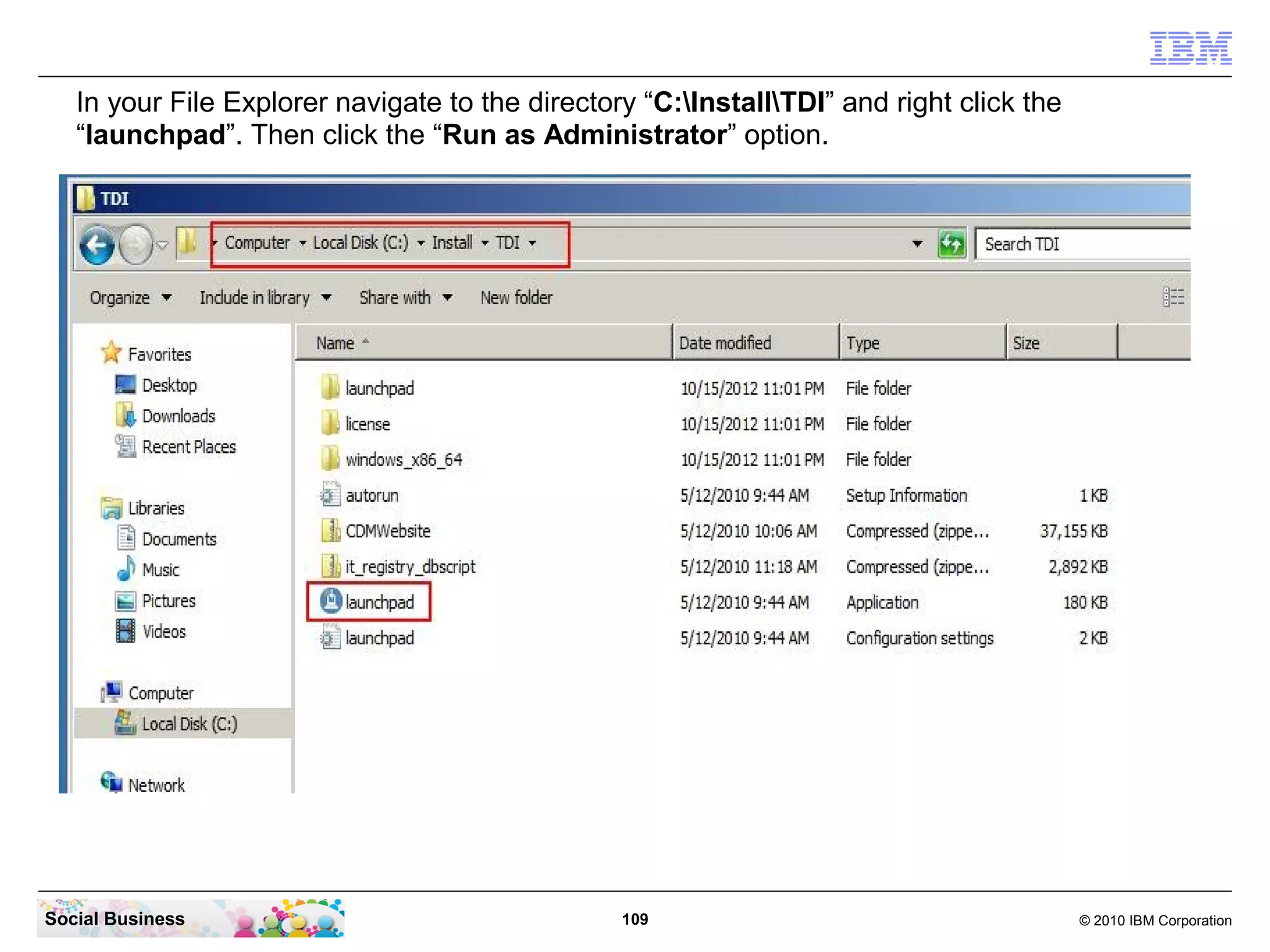
Task: Click the TDI folder icon in title bar
Action: [85, 198]
